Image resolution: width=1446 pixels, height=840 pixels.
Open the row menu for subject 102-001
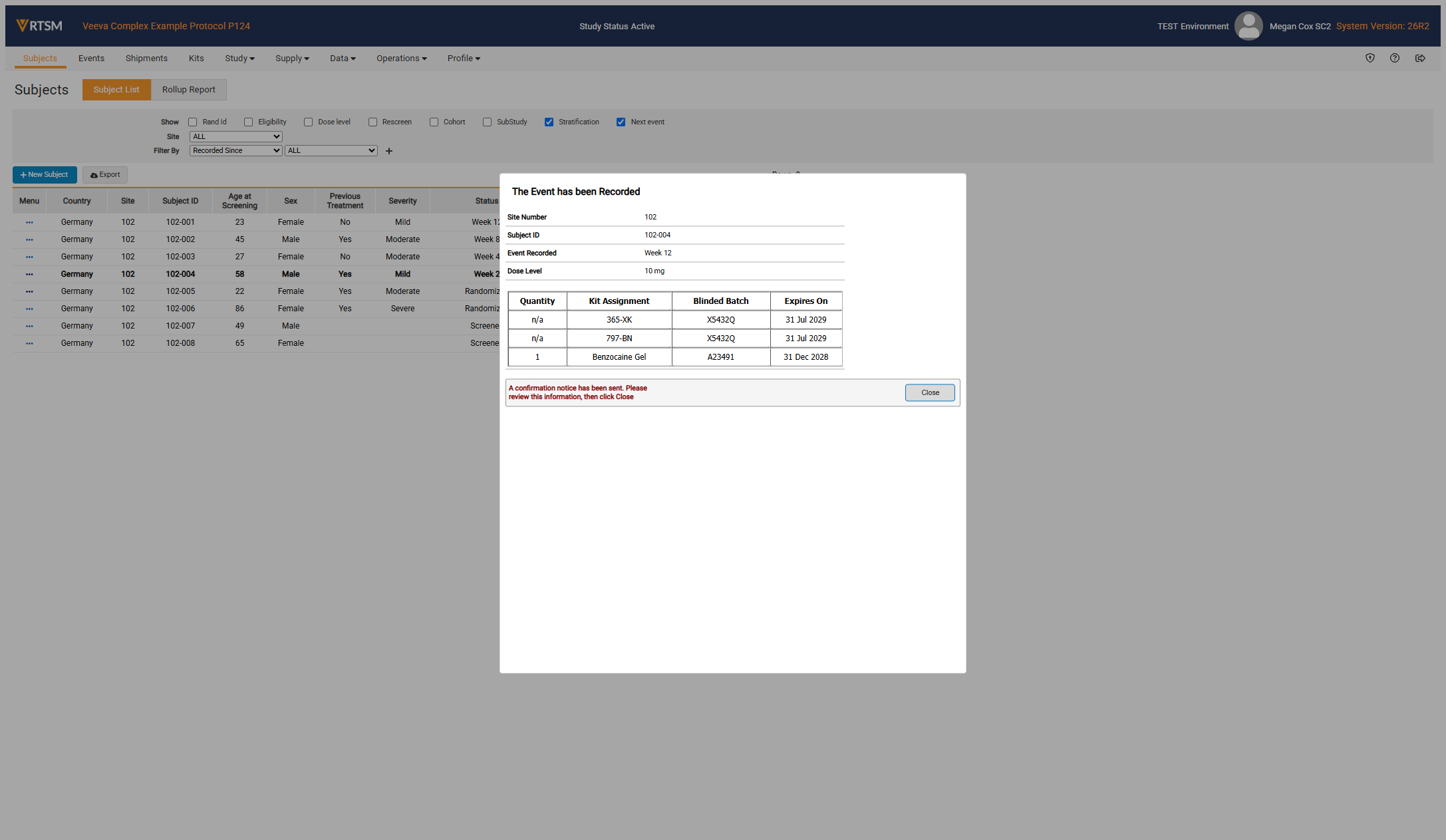click(x=29, y=222)
